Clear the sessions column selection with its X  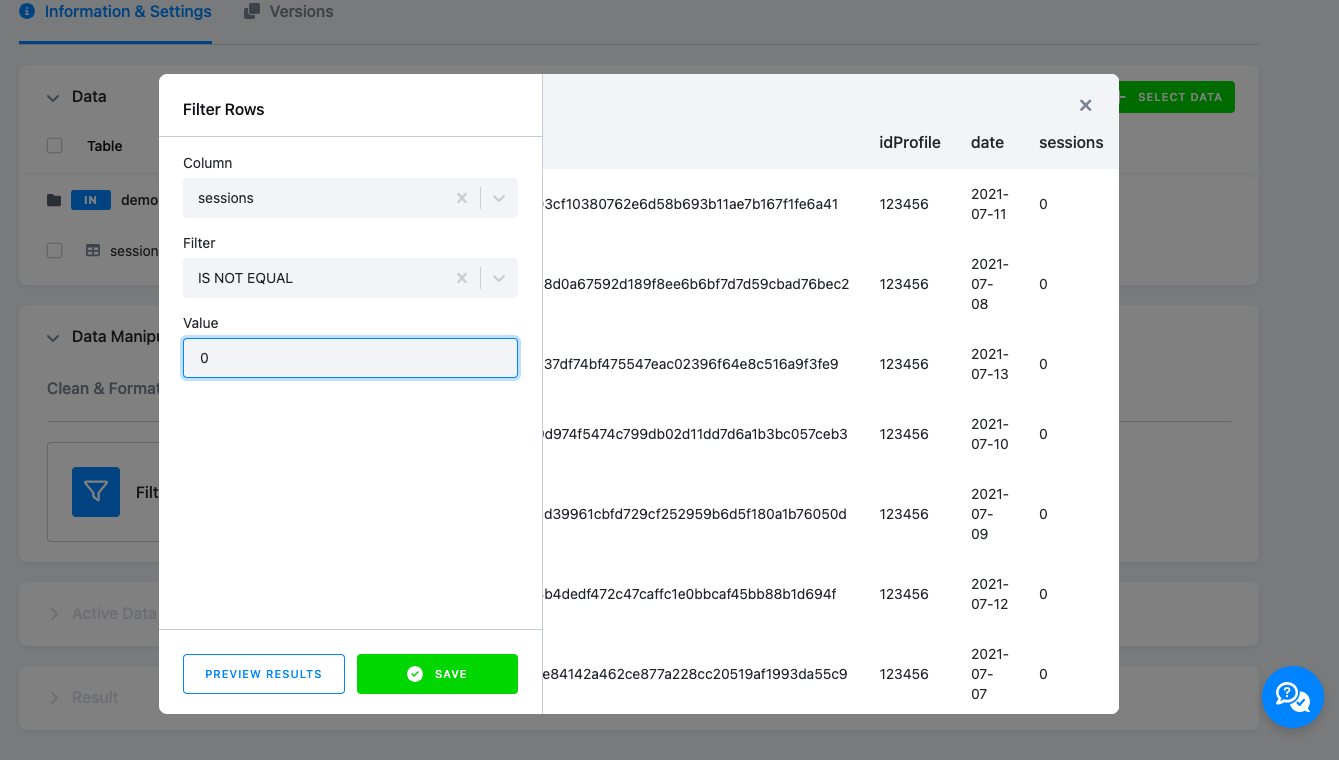point(461,197)
